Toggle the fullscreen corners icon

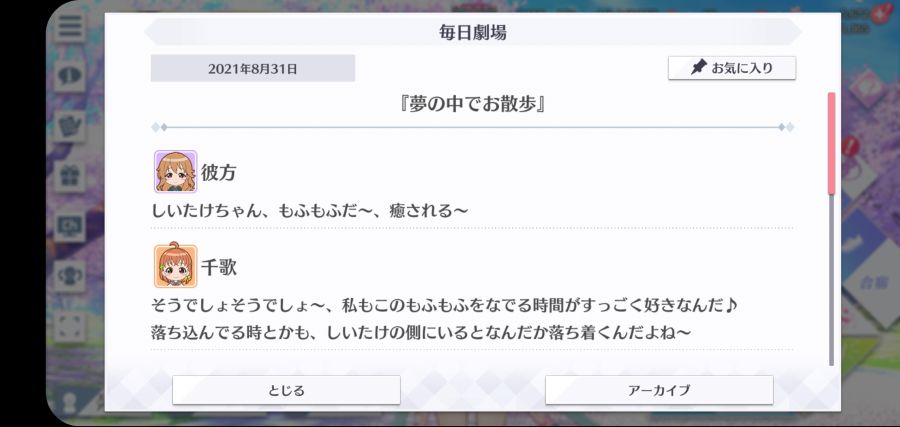[70, 326]
